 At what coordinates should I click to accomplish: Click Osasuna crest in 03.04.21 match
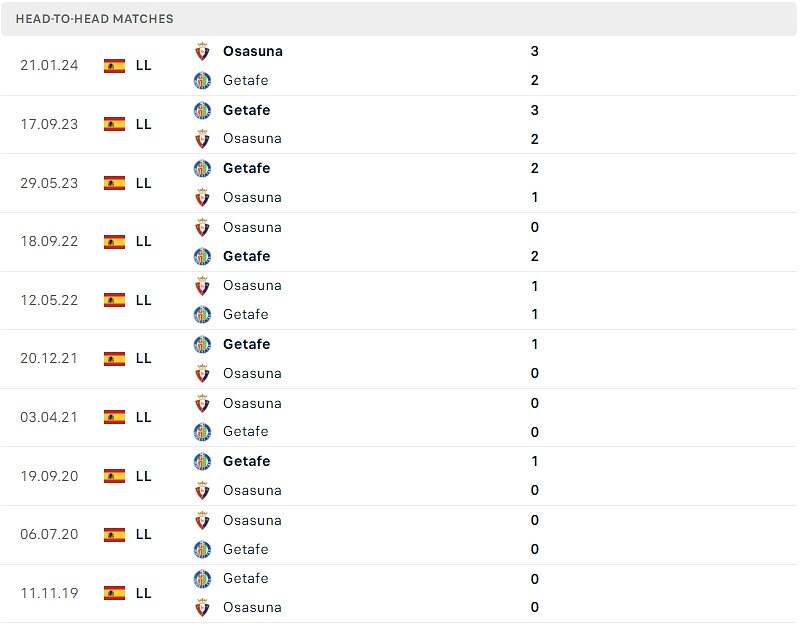pyautogui.click(x=202, y=403)
